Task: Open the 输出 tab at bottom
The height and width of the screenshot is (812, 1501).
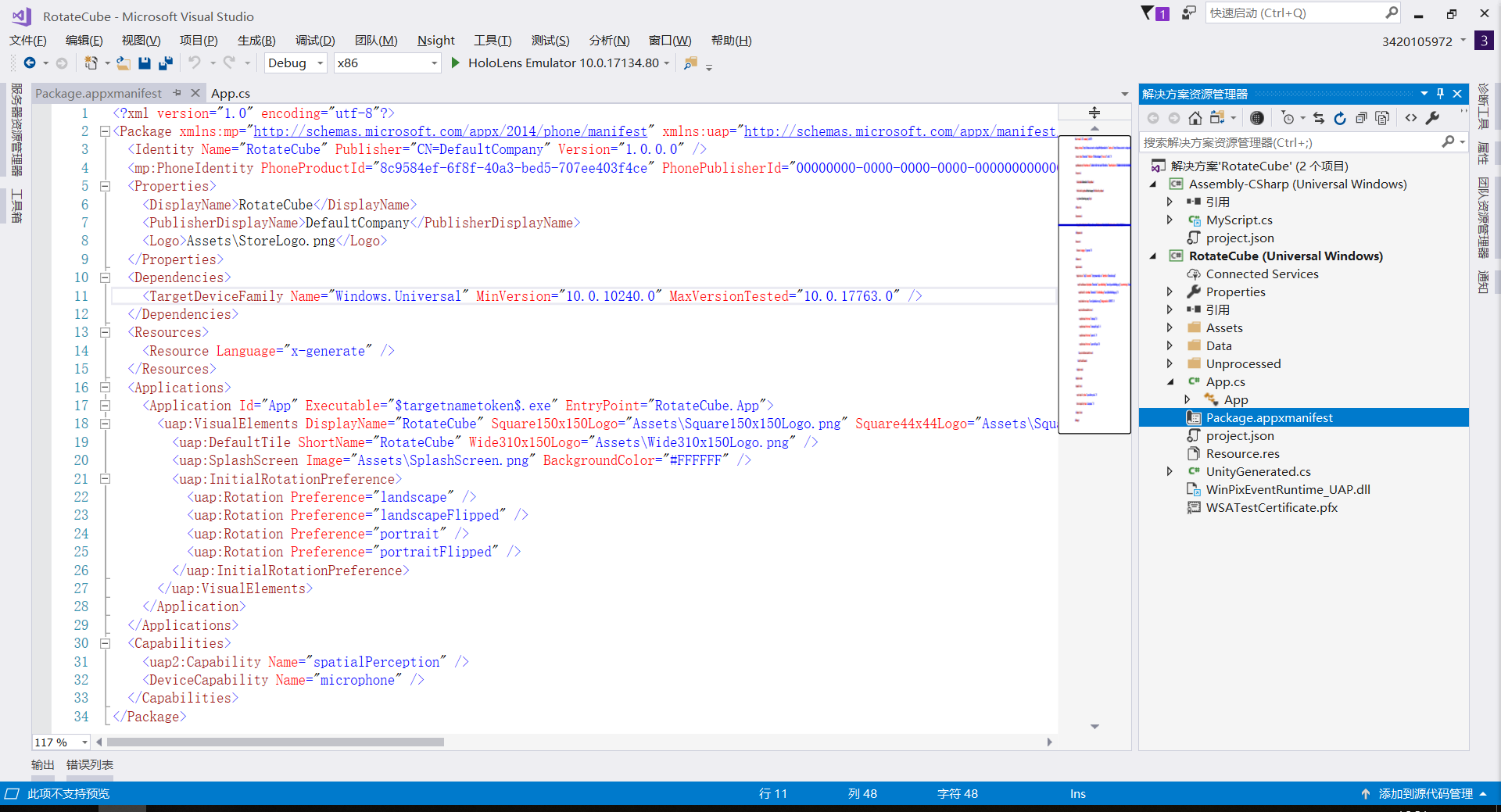Action: [x=43, y=765]
